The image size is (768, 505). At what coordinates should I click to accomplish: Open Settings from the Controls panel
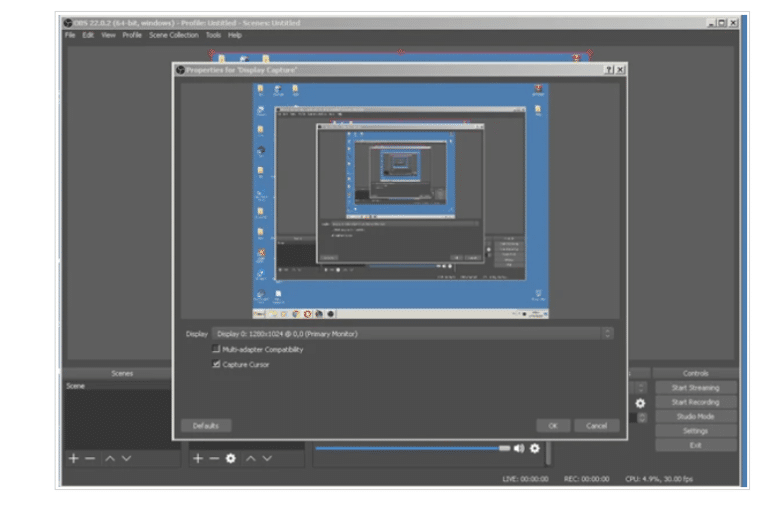point(696,431)
